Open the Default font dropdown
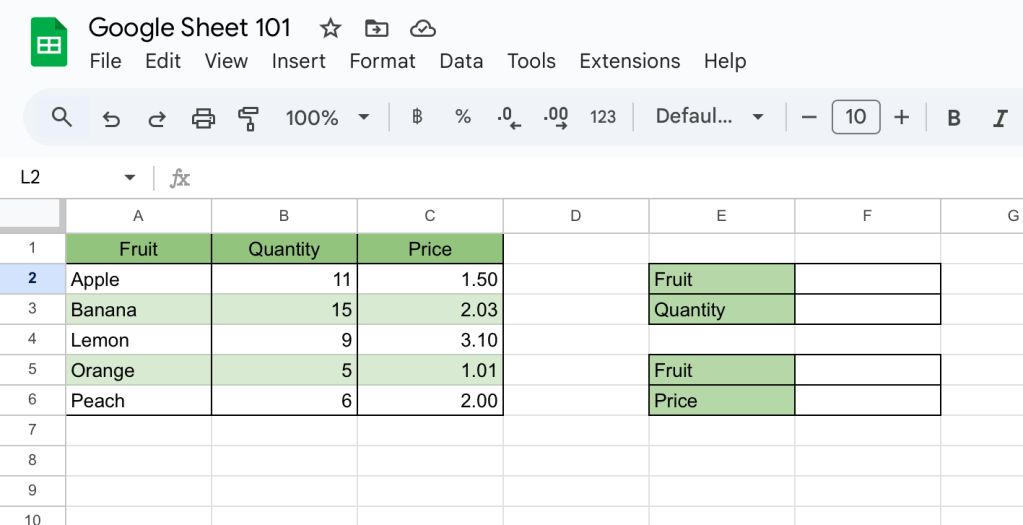The width and height of the screenshot is (1023, 525). coord(710,117)
